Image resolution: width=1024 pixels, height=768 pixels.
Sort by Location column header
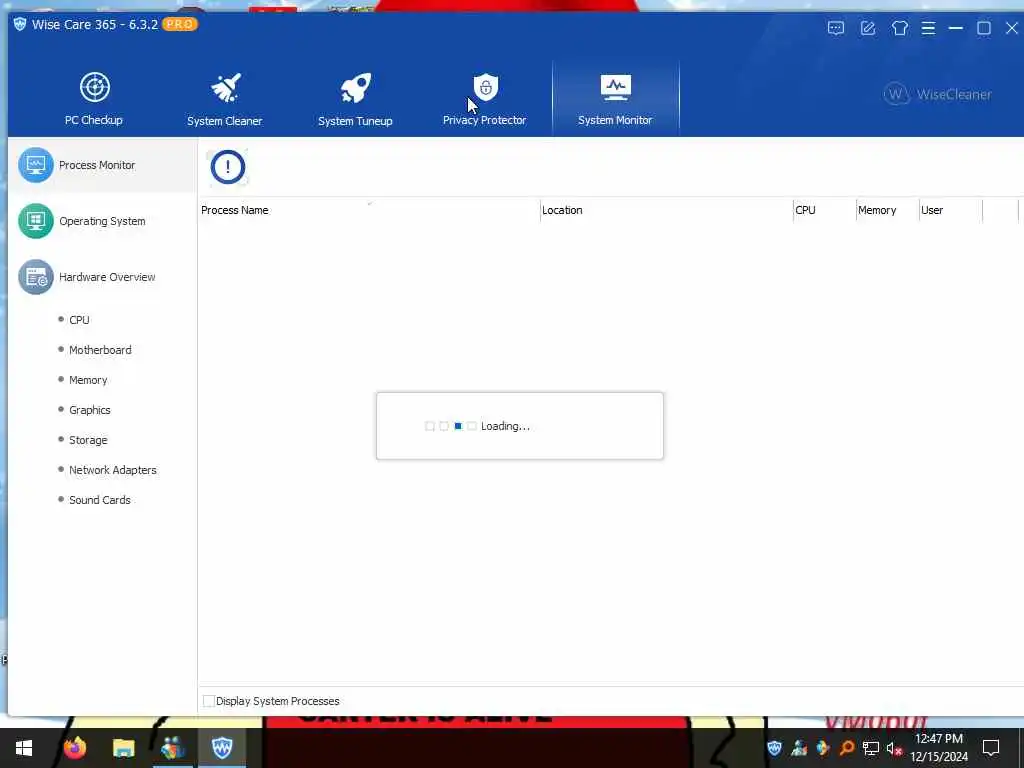667,210
